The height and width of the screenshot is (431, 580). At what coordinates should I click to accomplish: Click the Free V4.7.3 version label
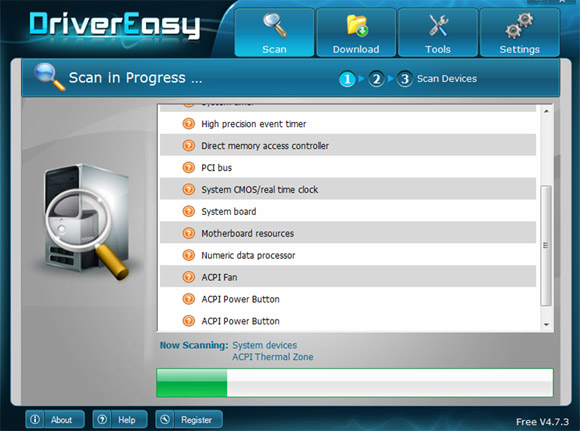click(542, 422)
